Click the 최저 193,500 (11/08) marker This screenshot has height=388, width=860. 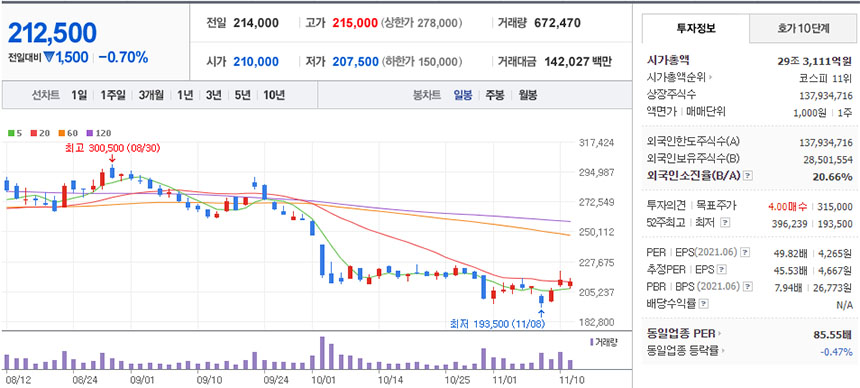click(497, 323)
